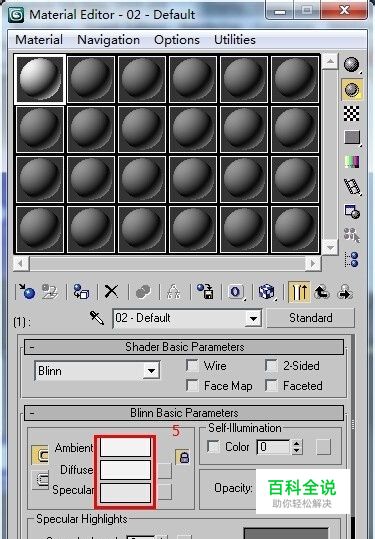
Task: Click the Self-Illumination map button
Action: pos(323,447)
